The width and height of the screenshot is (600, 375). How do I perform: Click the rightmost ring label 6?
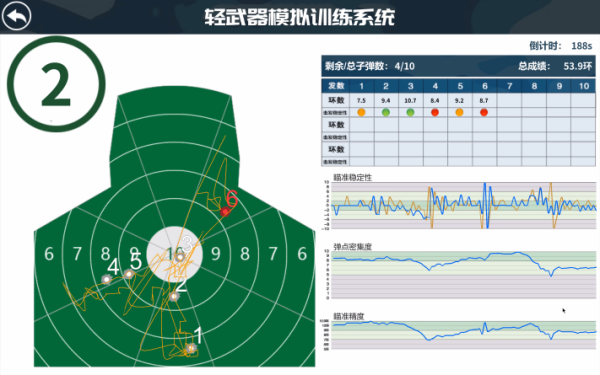click(x=302, y=254)
